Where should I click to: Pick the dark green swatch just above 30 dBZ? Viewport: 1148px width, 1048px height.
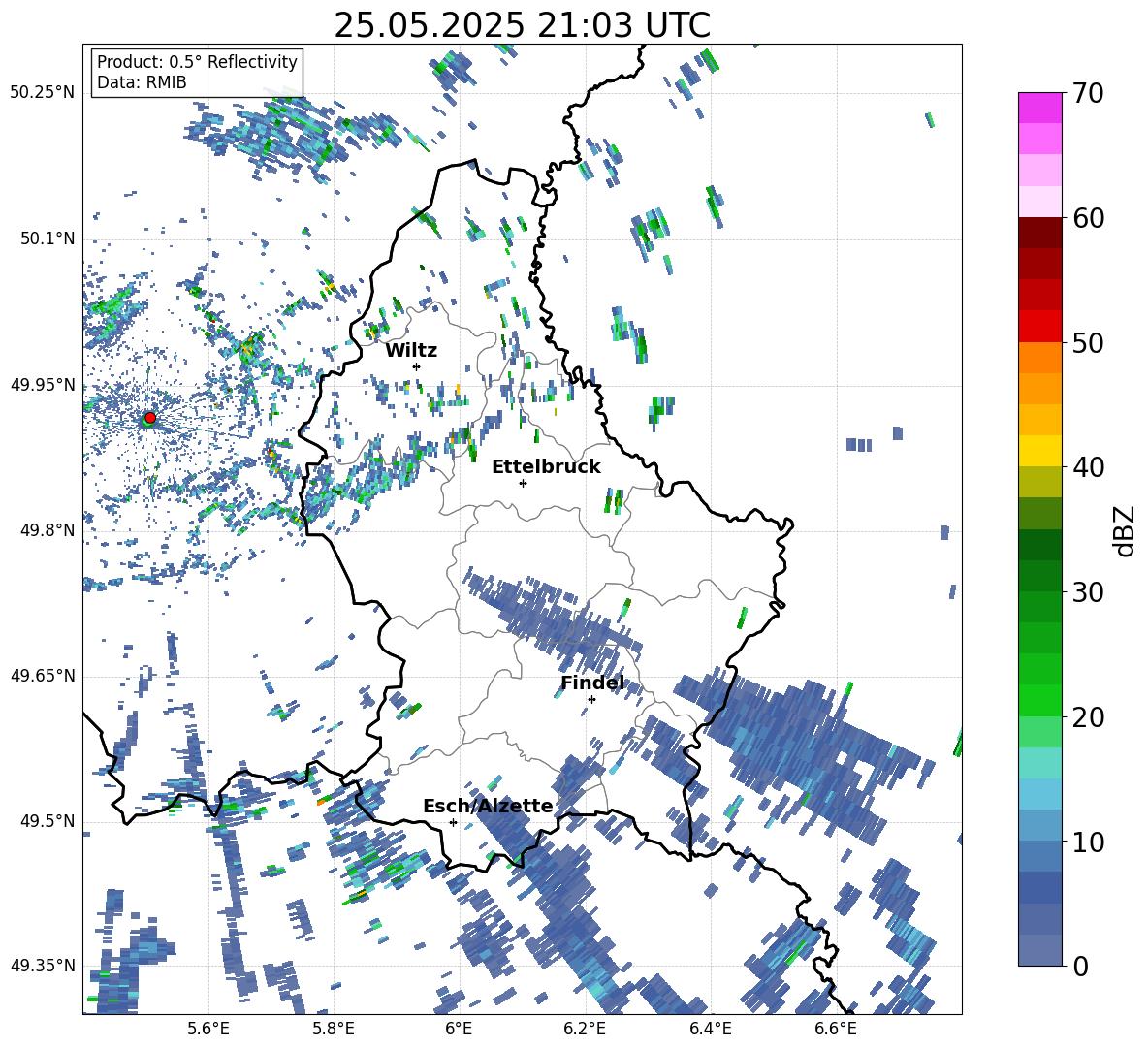point(1039,575)
